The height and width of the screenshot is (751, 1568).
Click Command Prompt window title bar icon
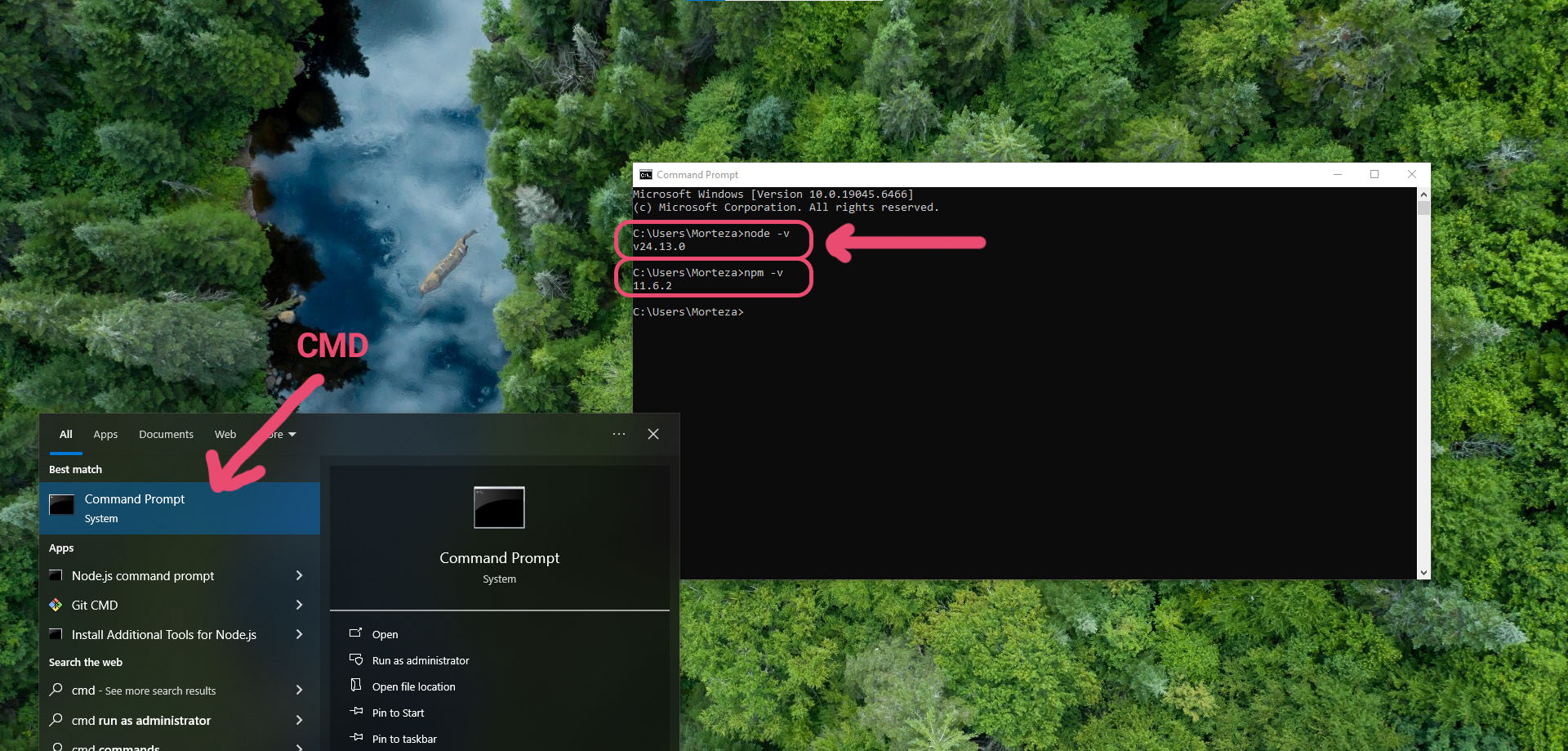646,175
